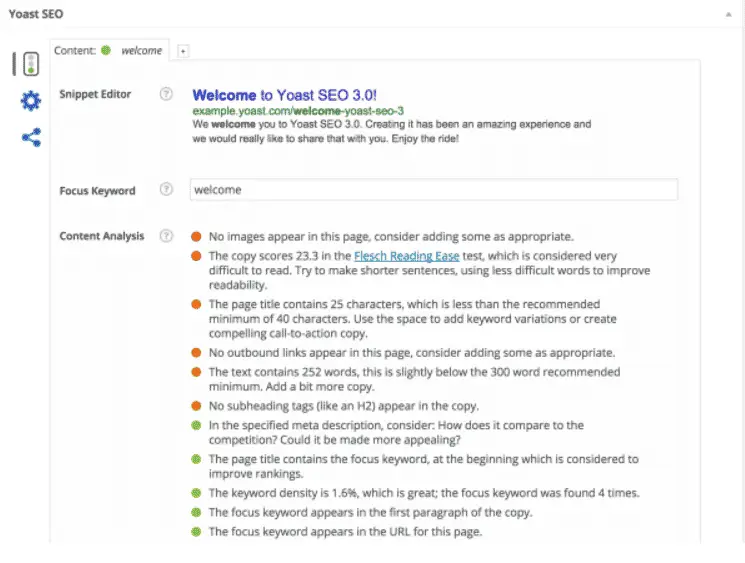Click green bullet for title contains keyword
The height and width of the screenshot is (563, 745).
[x=196, y=459]
